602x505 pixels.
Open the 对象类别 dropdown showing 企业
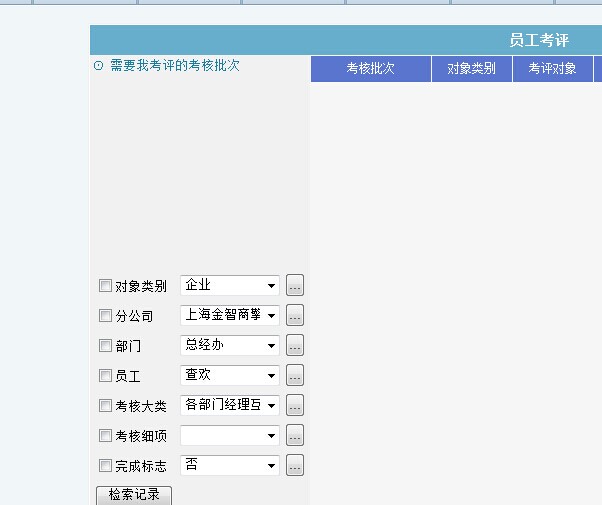(229, 286)
